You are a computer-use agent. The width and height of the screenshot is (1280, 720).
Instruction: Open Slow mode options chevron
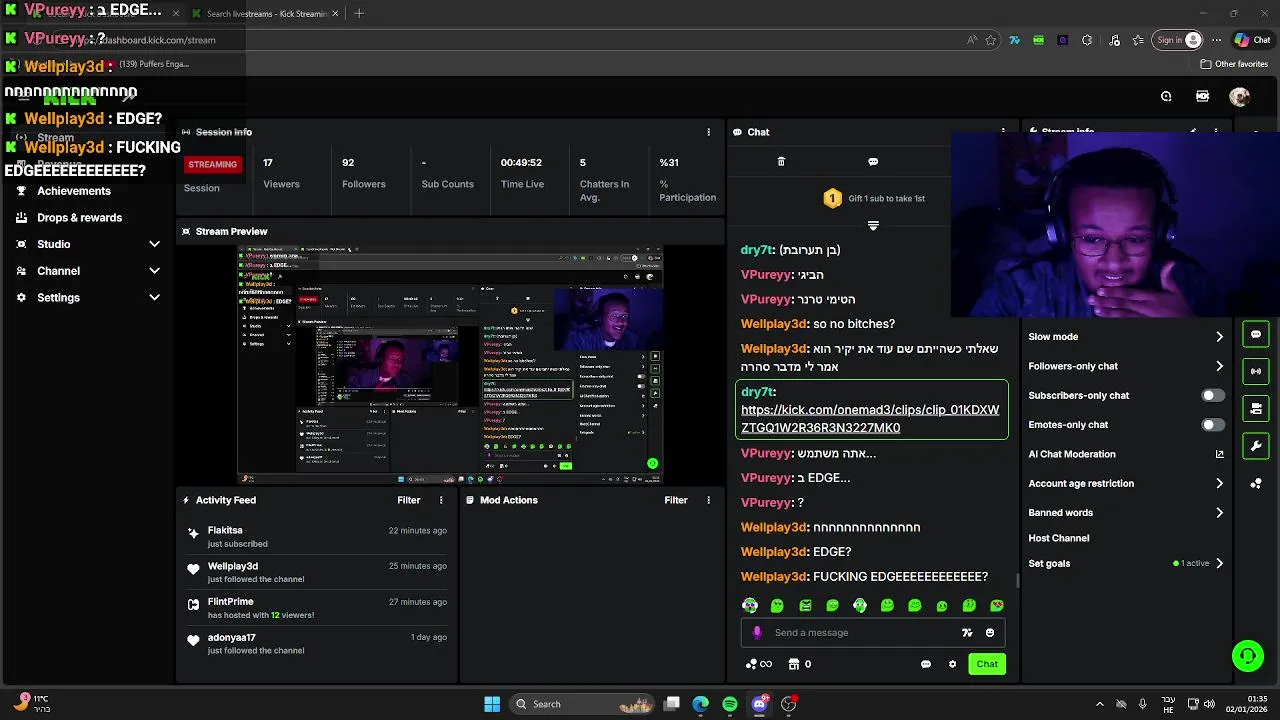pos(1219,337)
